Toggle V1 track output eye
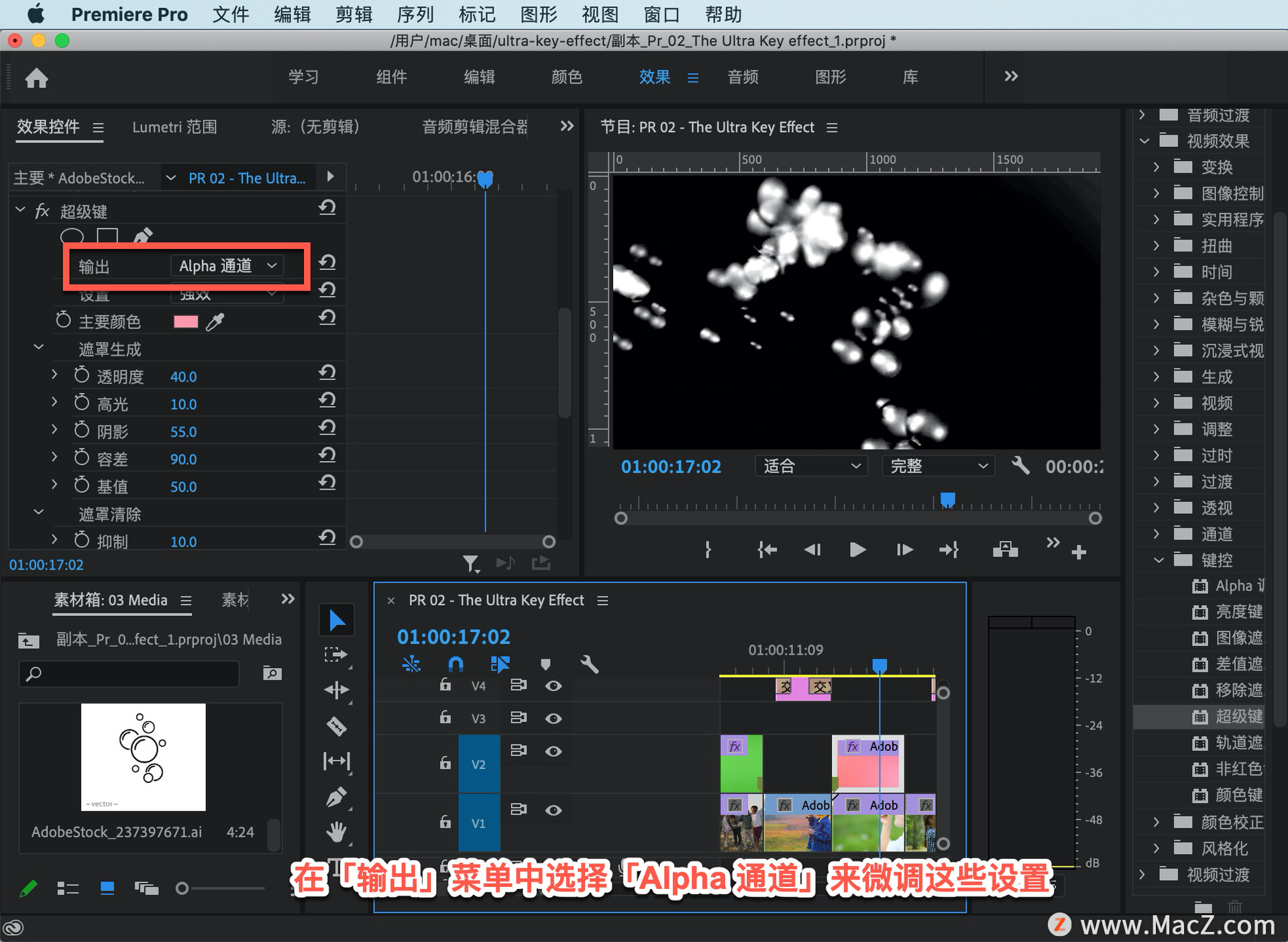Viewport: 1288px width, 942px height. (x=553, y=810)
